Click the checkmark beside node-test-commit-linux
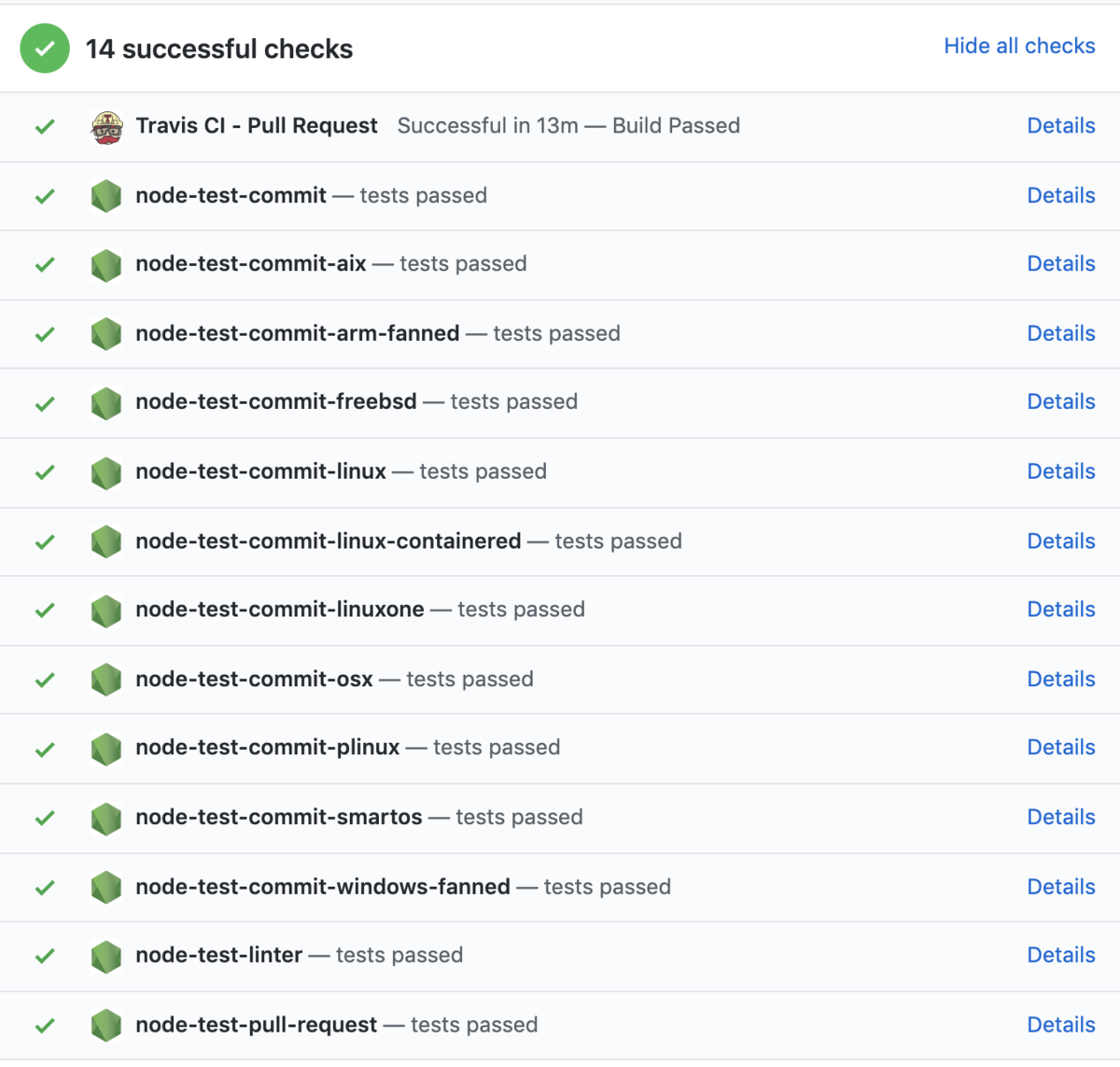Screen dimensions: 1120x1067 45,472
